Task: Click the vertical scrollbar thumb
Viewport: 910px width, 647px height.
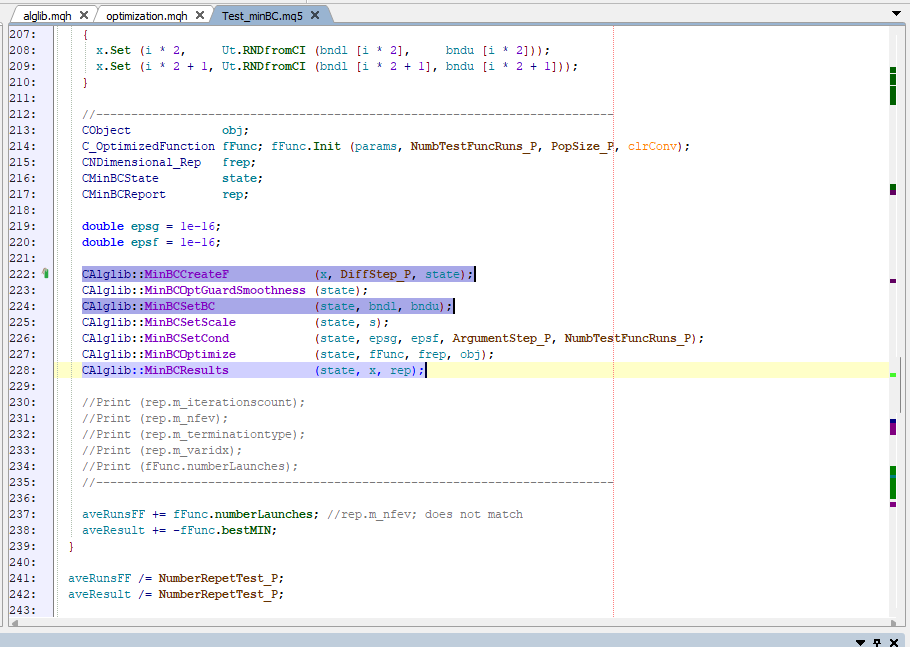Action: pos(900,384)
